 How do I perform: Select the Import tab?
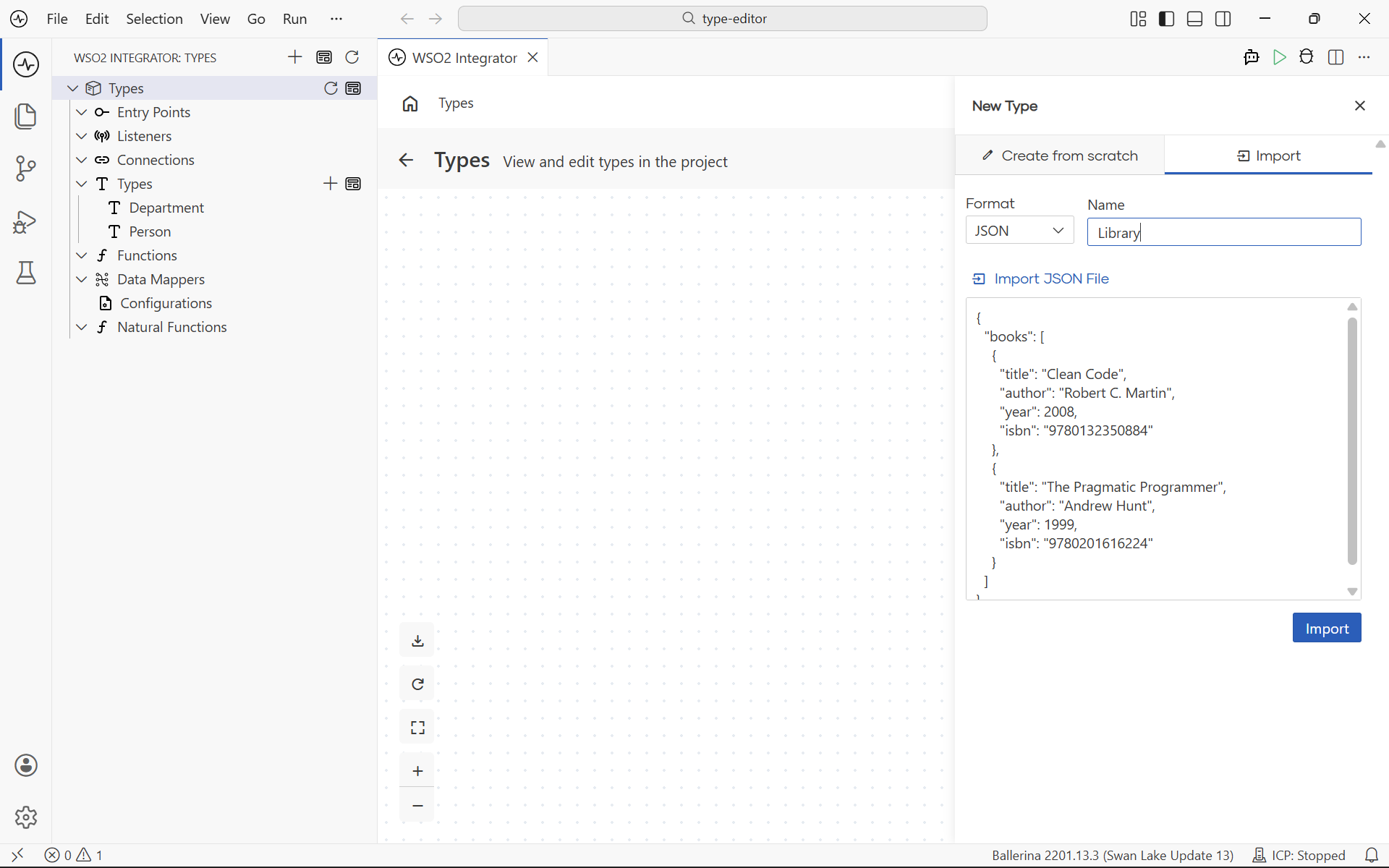1268,156
